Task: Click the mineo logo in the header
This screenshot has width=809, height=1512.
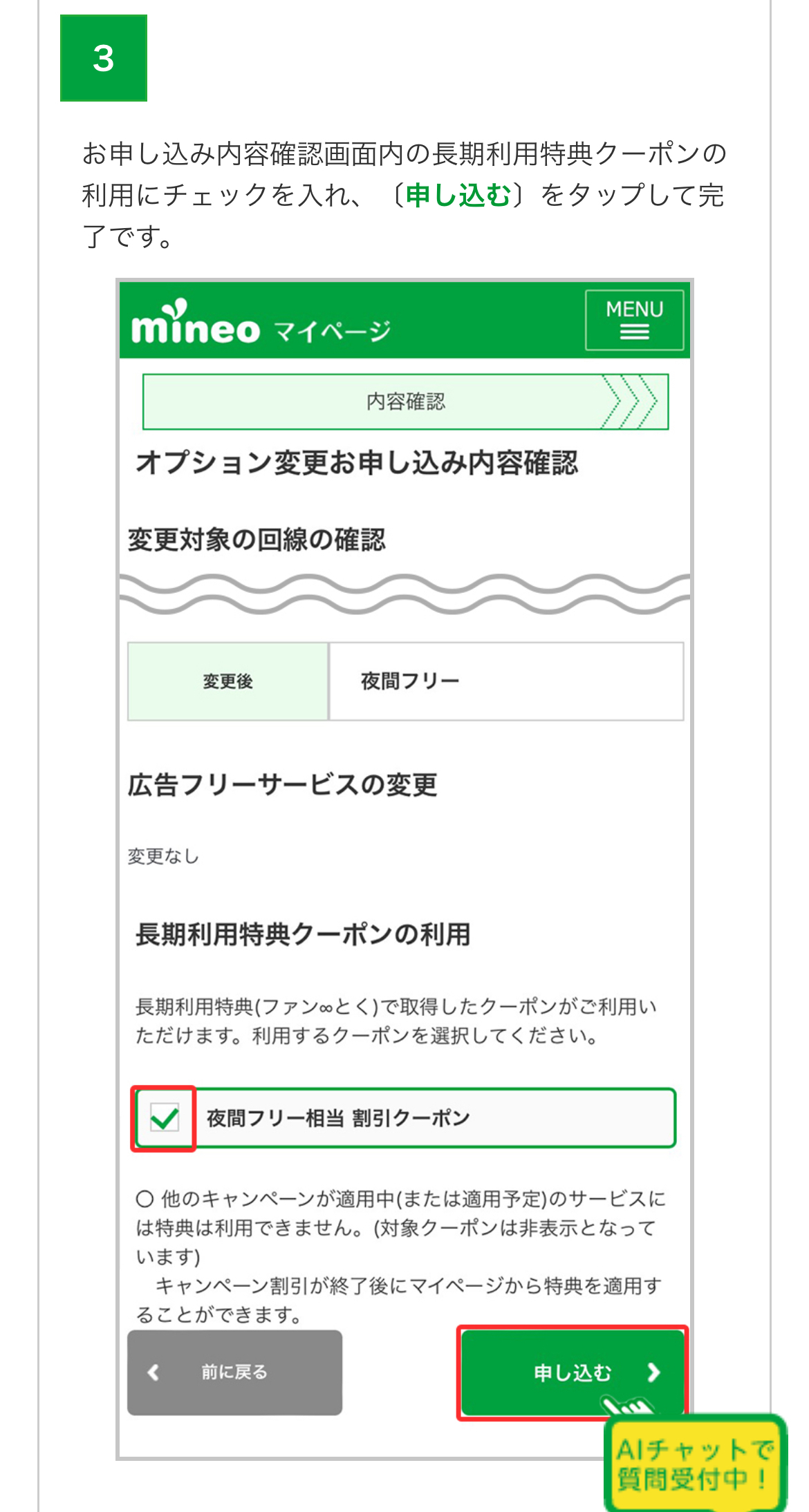Action: pos(195,325)
